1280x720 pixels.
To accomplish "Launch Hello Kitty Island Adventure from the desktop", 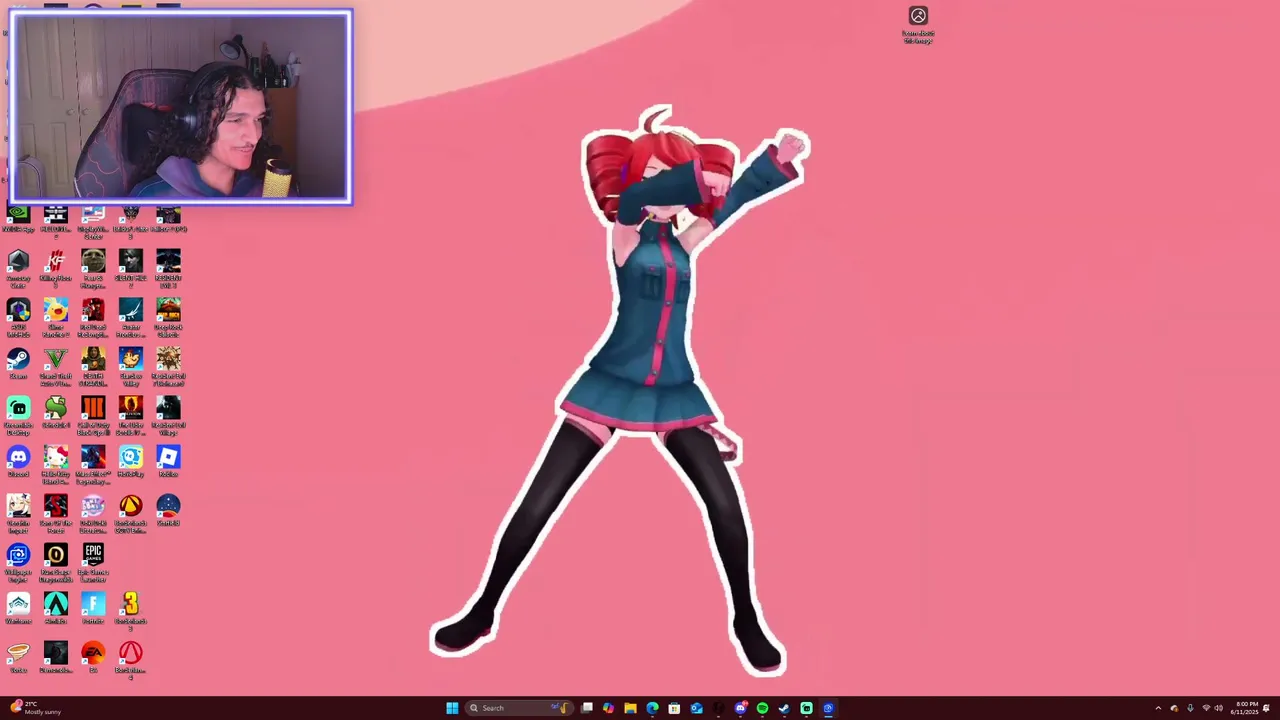I will (x=56, y=465).
